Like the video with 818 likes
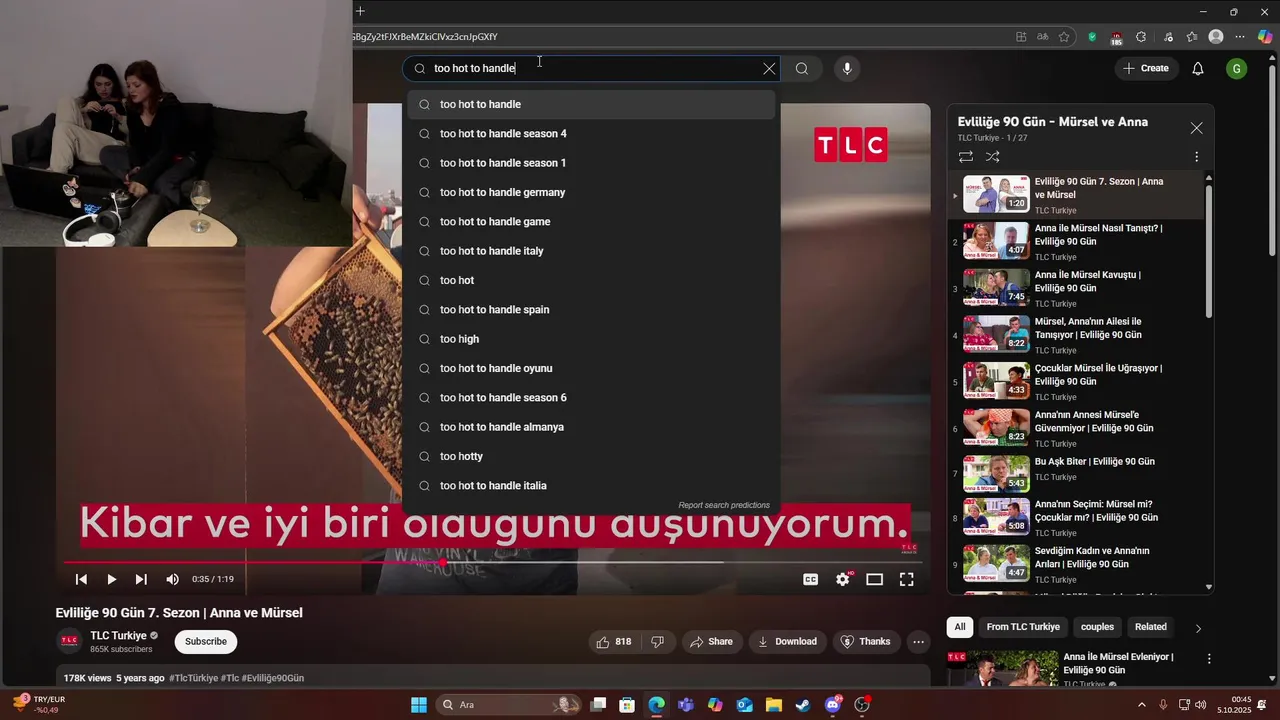This screenshot has width=1280, height=720. click(613, 642)
